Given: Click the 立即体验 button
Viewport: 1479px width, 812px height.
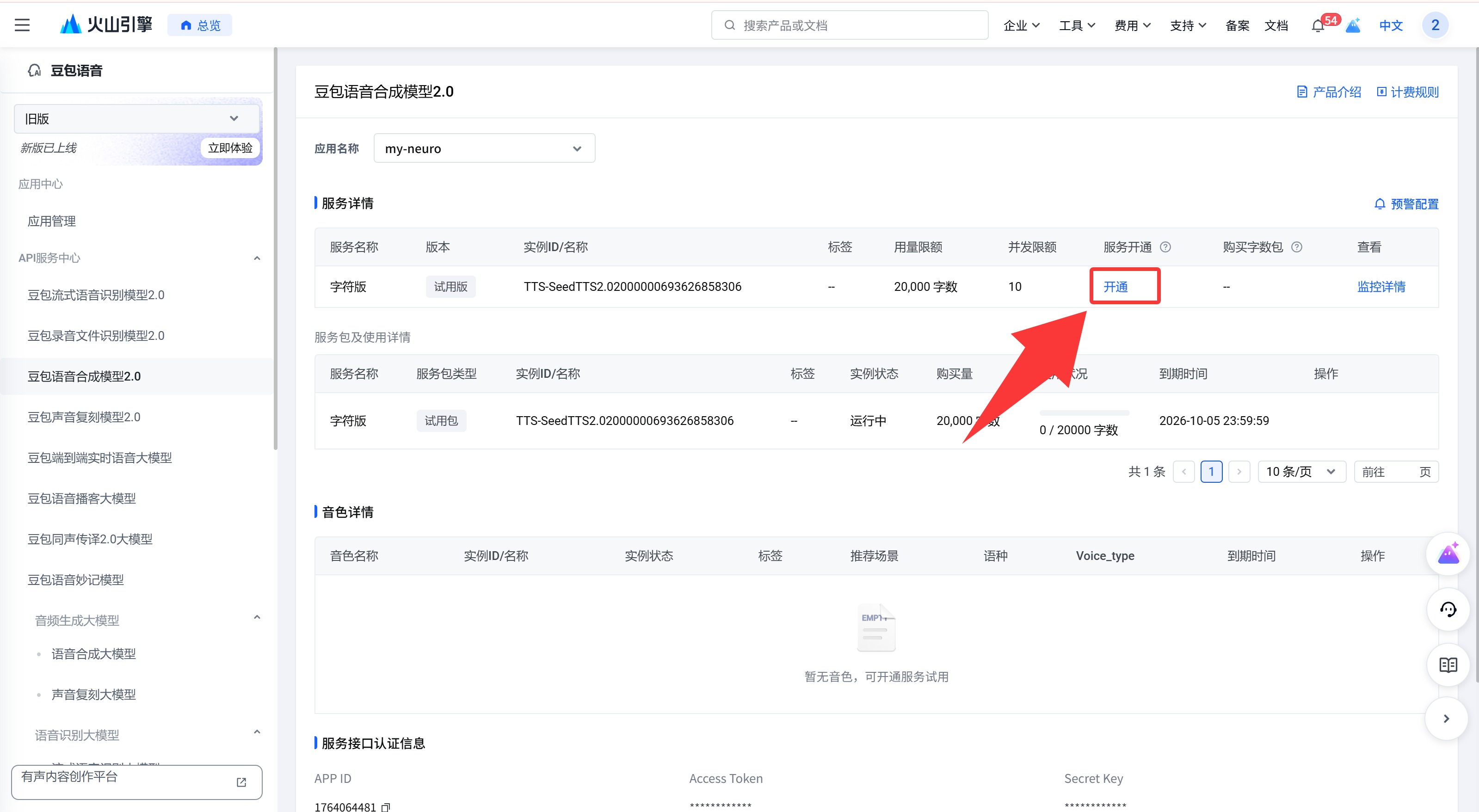Looking at the screenshot, I should pyautogui.click(x=230, y=148).
